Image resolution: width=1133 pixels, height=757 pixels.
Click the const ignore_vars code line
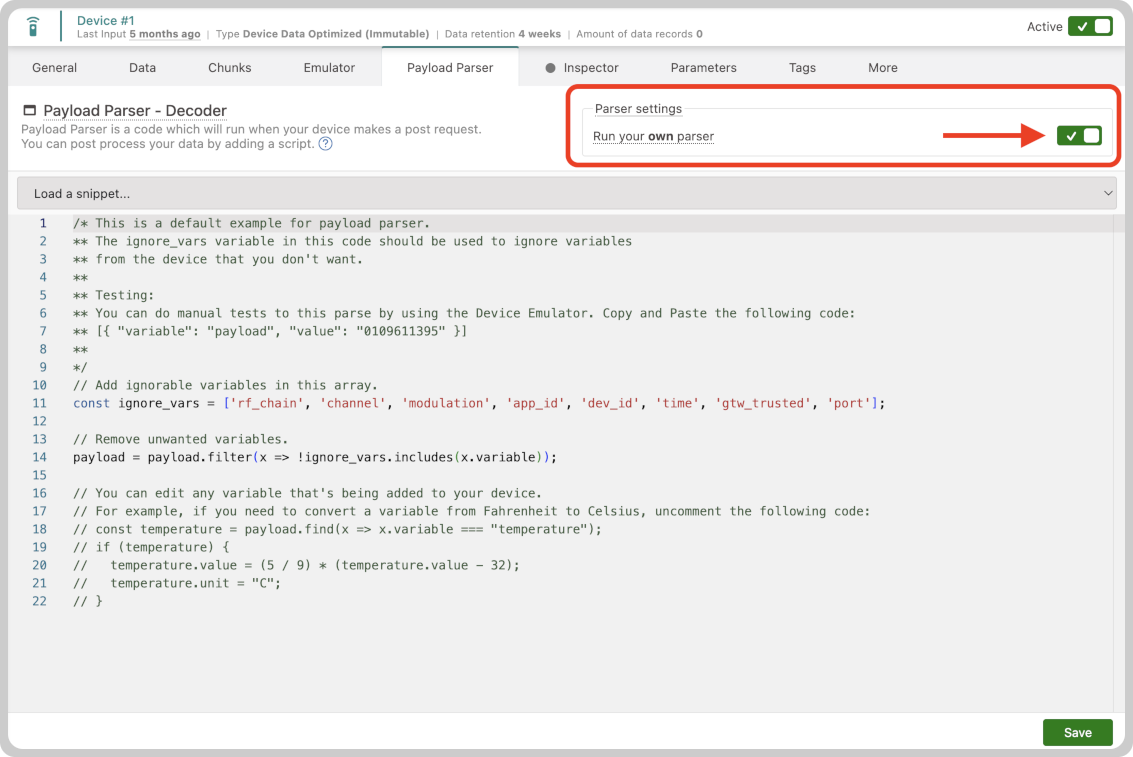[478, 403]
